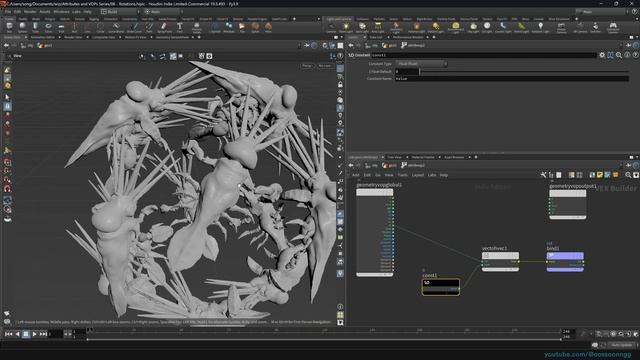Select the Grid shelf tool
The height and width of the screenshot is (360, 640).
tap(61, 27)
